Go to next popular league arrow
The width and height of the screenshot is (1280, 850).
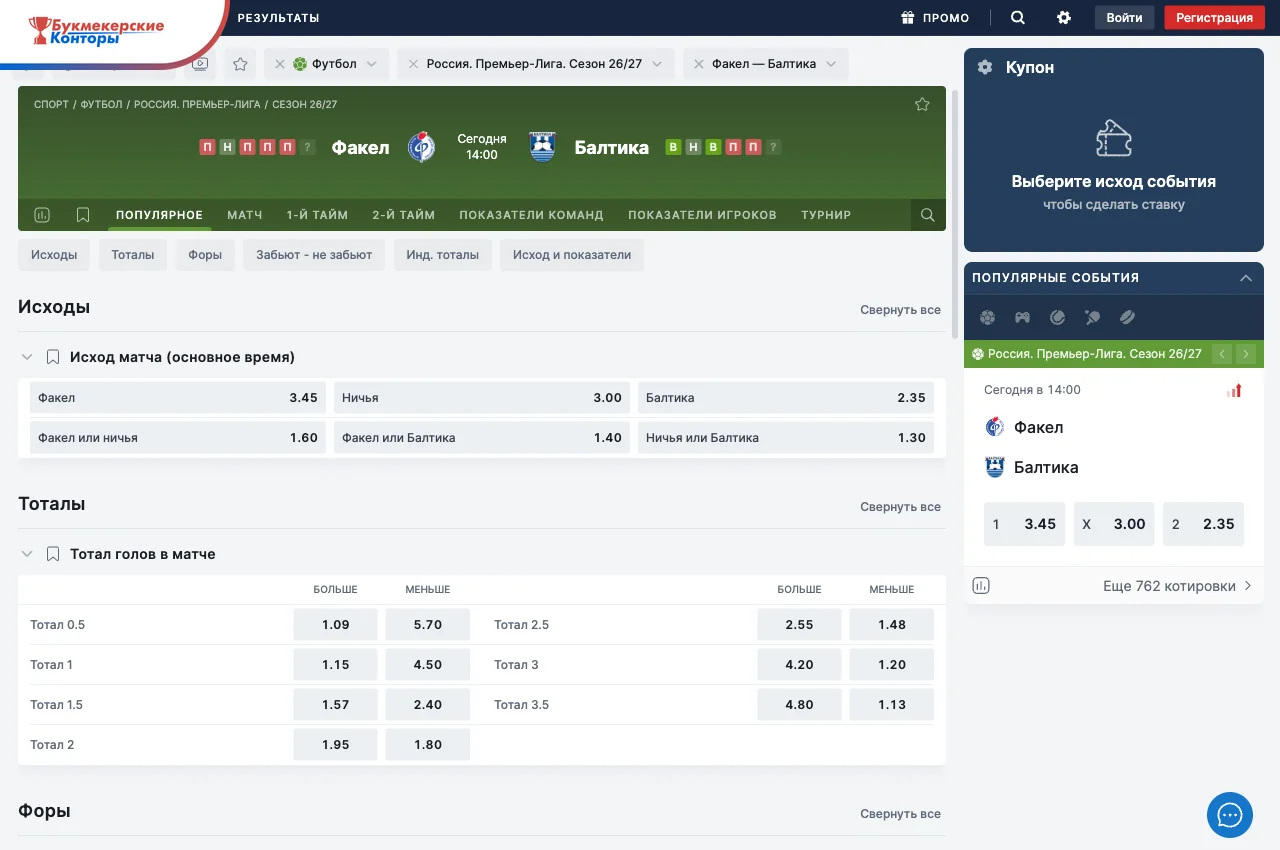coord(1245,354)
